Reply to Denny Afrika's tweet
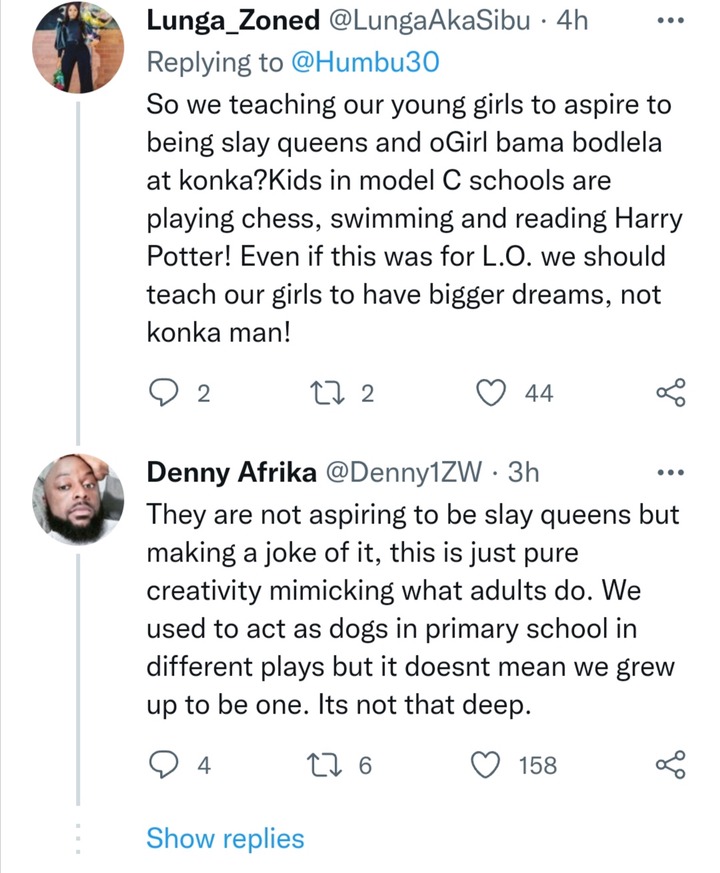This screenshot has width=720, height=873. tap(163, 765)
